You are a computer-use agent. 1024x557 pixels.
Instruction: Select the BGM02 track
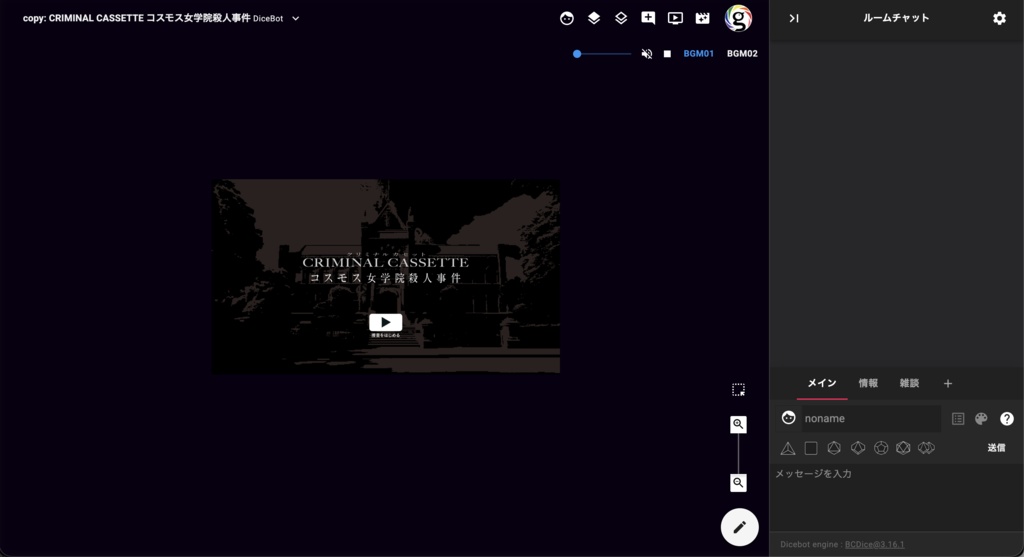tap(742, 54)
